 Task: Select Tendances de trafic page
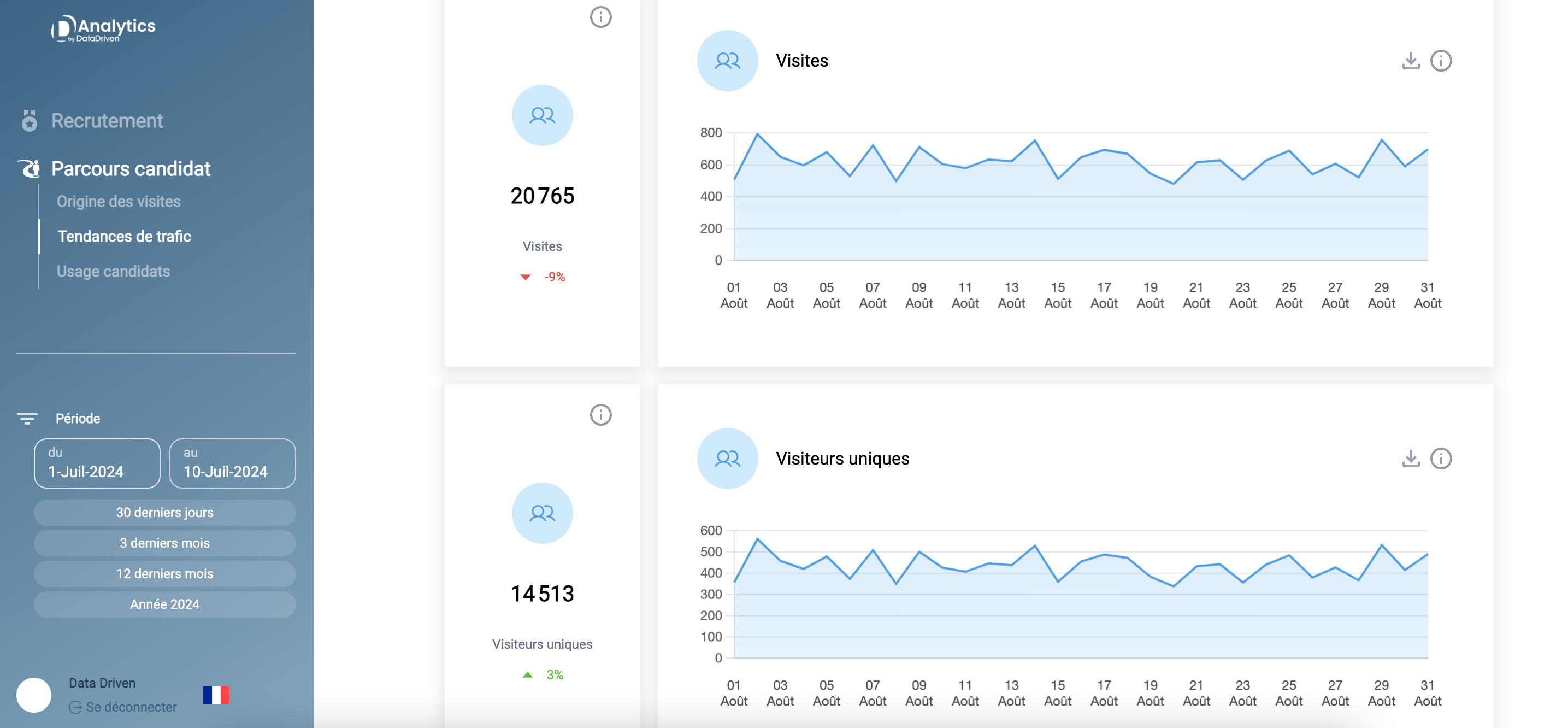(124, 236)
